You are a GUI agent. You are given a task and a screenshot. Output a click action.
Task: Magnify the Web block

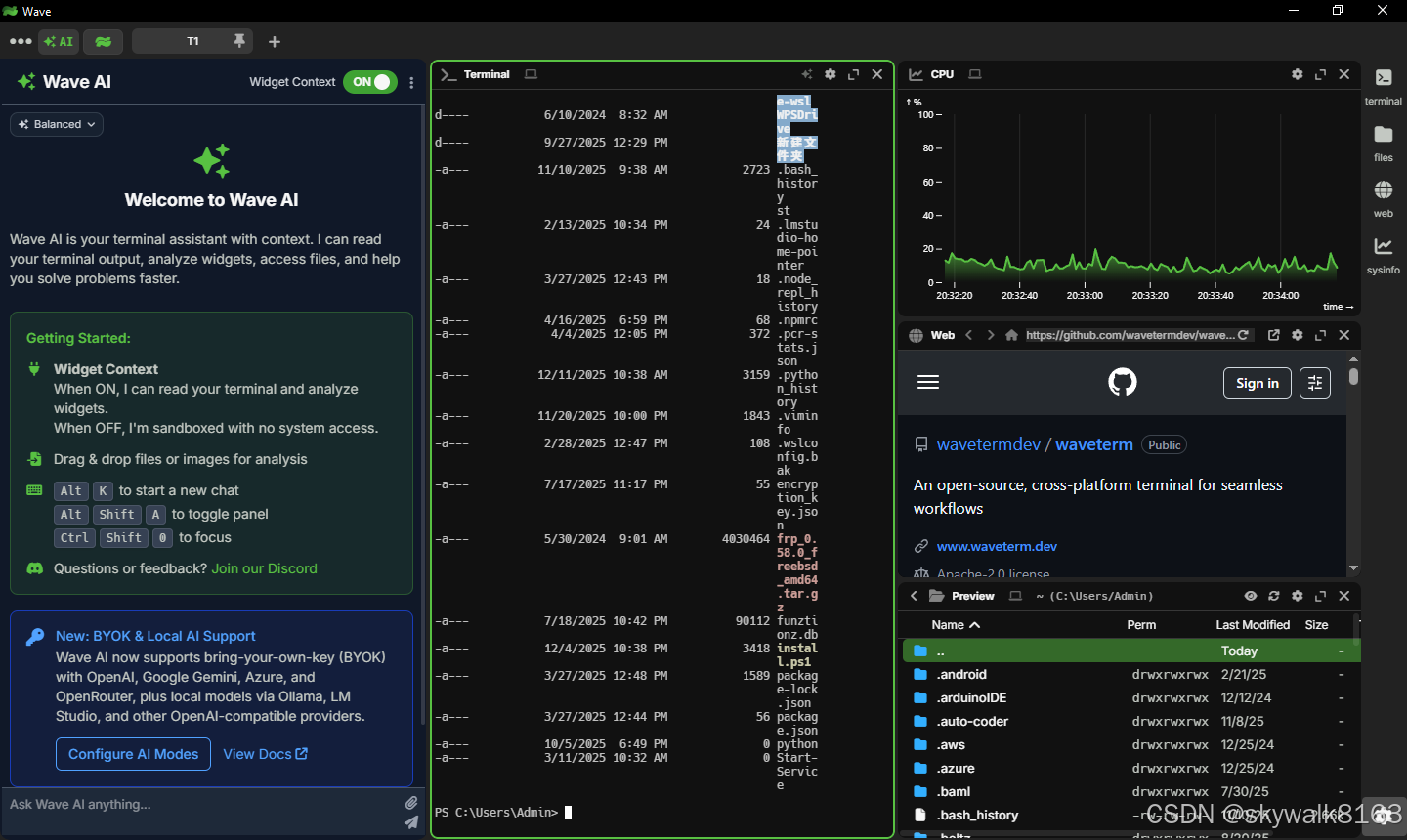tap(1321, 335)
